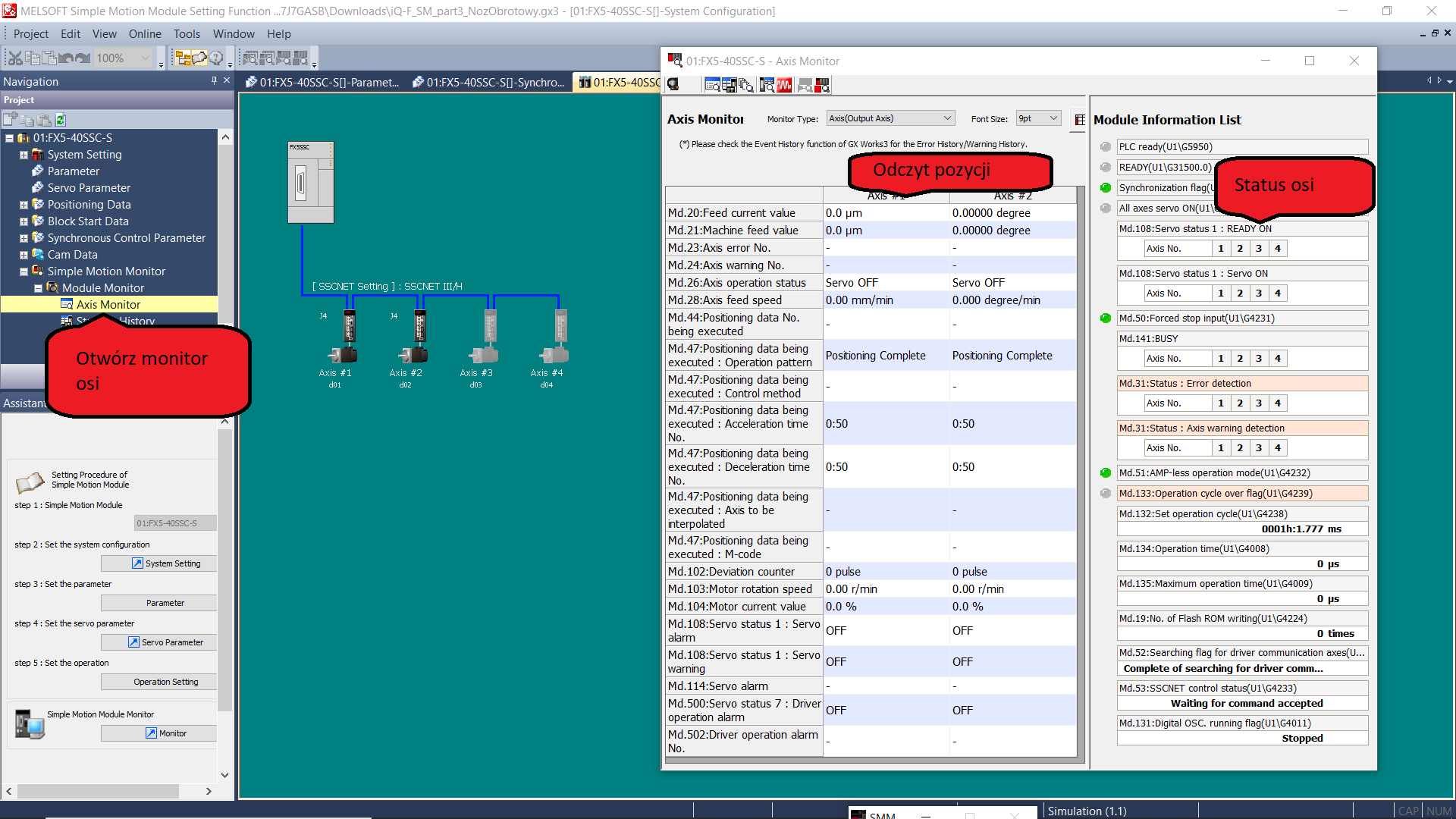Click the Paste icon in main toolbar

click(49, 58)
